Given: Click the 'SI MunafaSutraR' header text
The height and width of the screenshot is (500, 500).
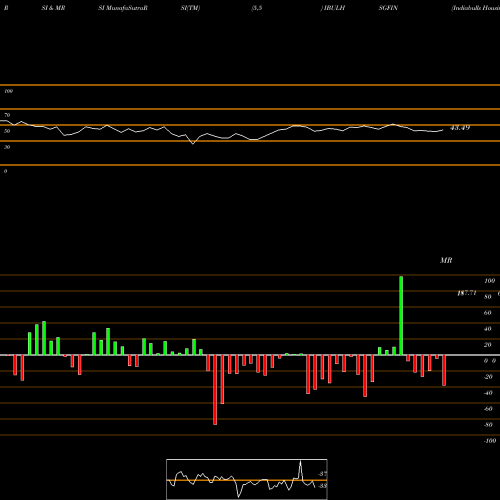Looking at the screenshot, I should 123,8.
